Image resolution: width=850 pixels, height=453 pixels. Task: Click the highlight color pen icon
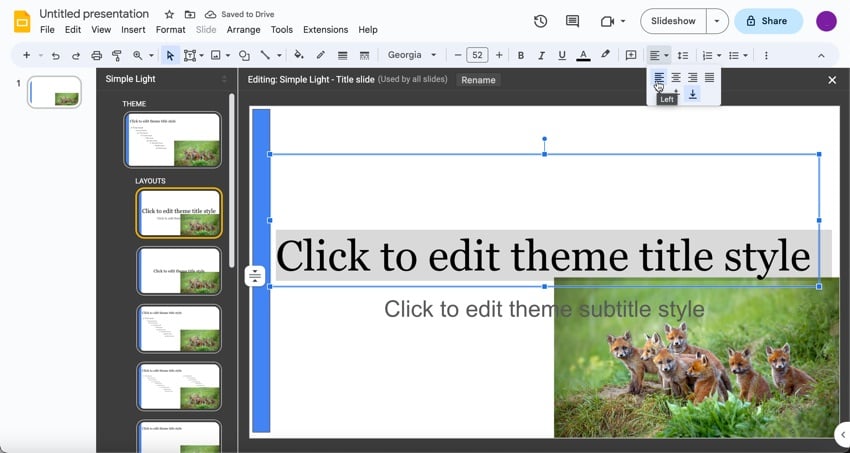pos(605,55)
